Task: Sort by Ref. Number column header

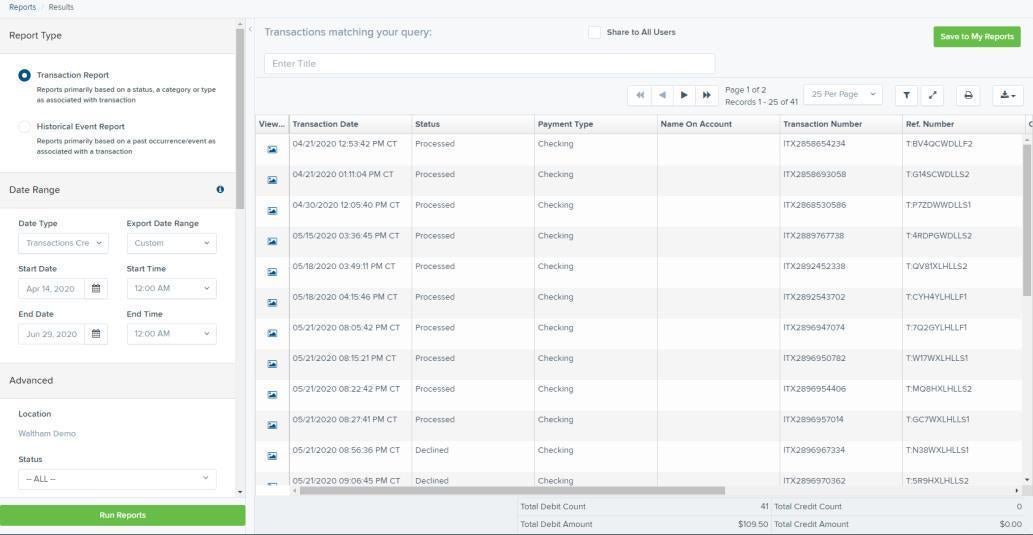Action: tap(963, 124)
